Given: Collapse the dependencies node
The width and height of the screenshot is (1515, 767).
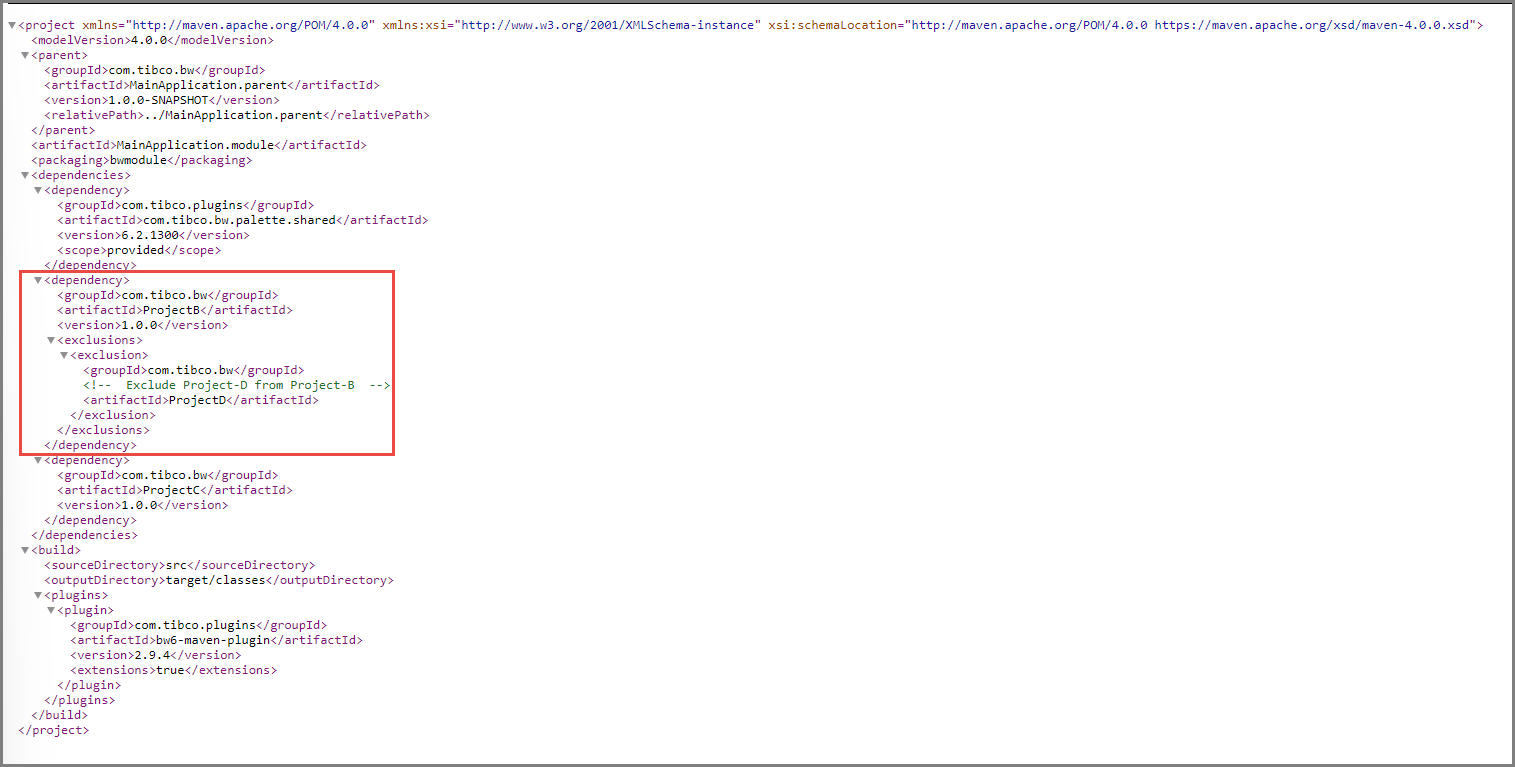Looking at the screenshot, I should [x=25, y=175].
